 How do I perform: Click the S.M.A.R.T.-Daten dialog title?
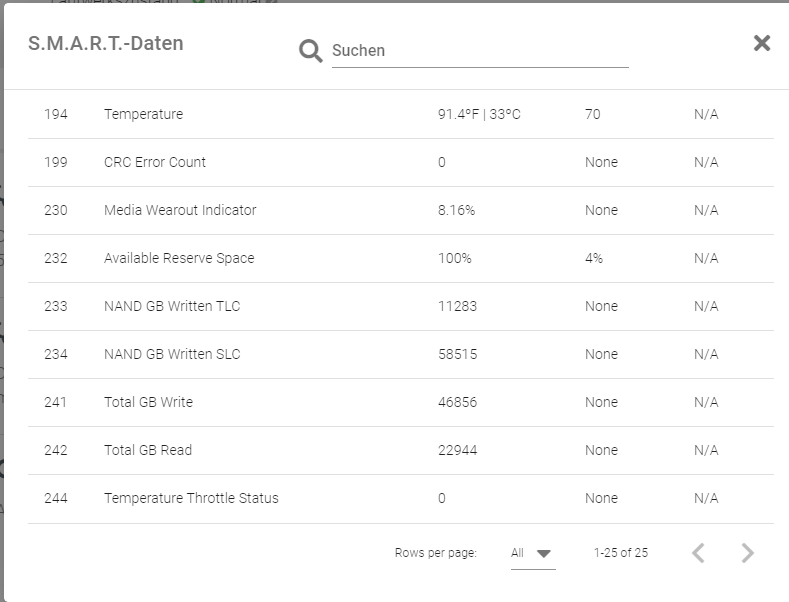(106, 44)
